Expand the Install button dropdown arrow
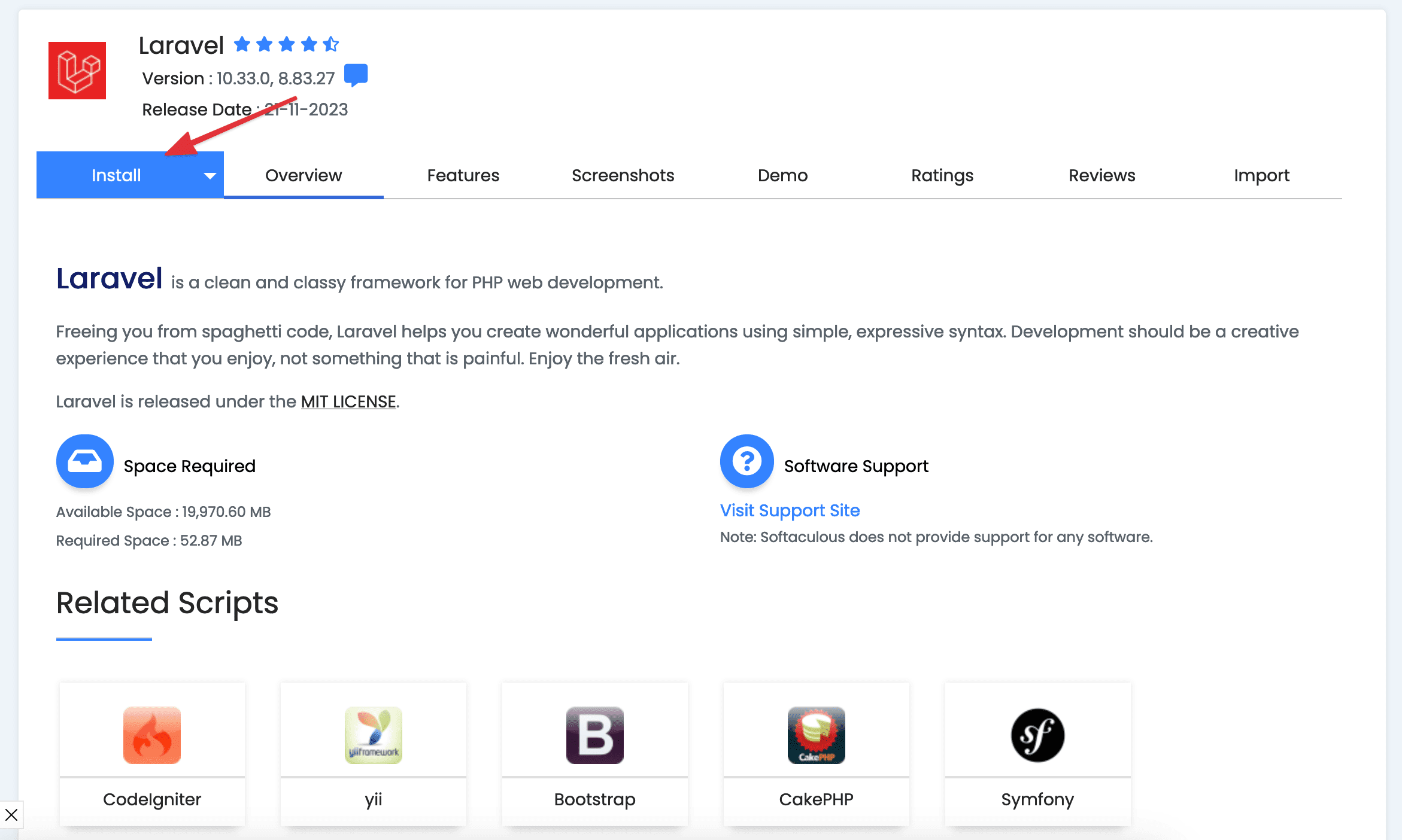 (x=210, y=176)
